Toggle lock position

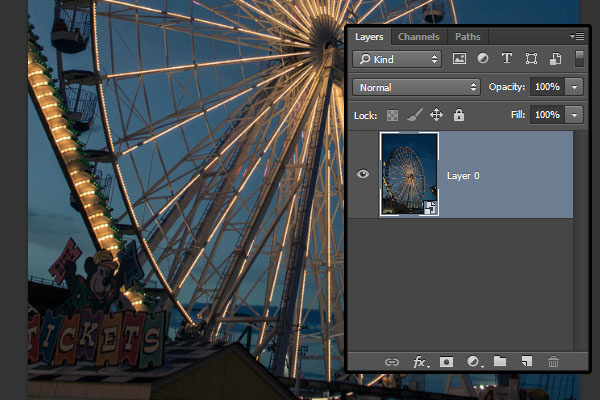point(437,115)
